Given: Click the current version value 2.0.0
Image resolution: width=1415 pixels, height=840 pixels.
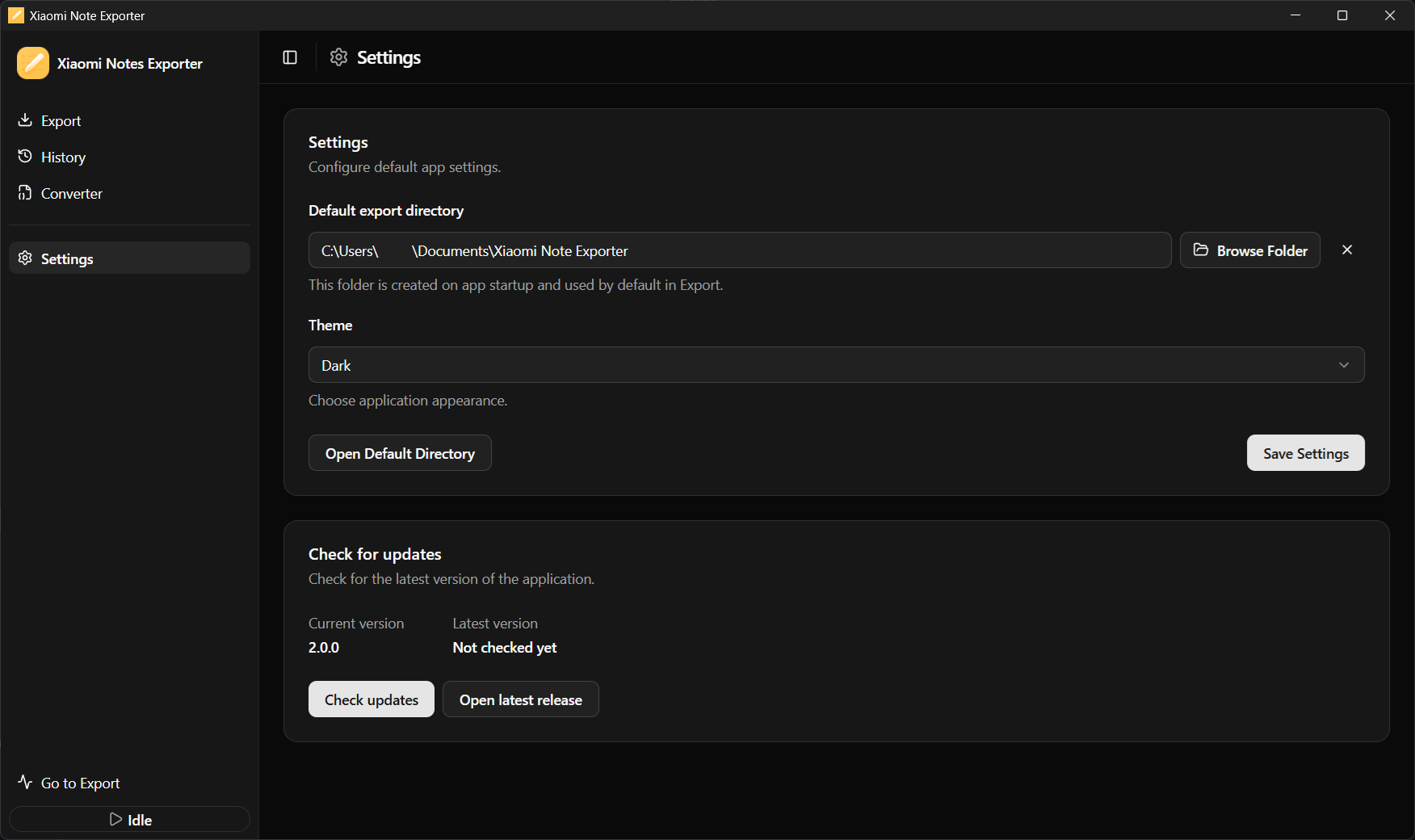Looking at the screenshot, I should (324, 648).
